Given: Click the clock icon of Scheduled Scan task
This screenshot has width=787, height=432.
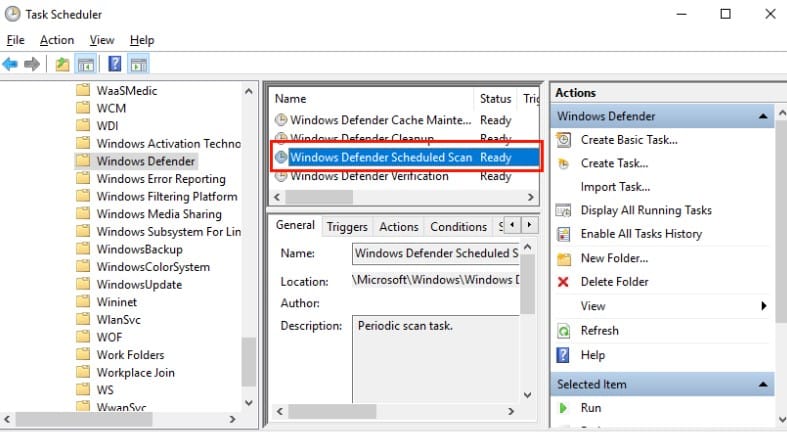Looking at the screenshot, I should (281, 157).
